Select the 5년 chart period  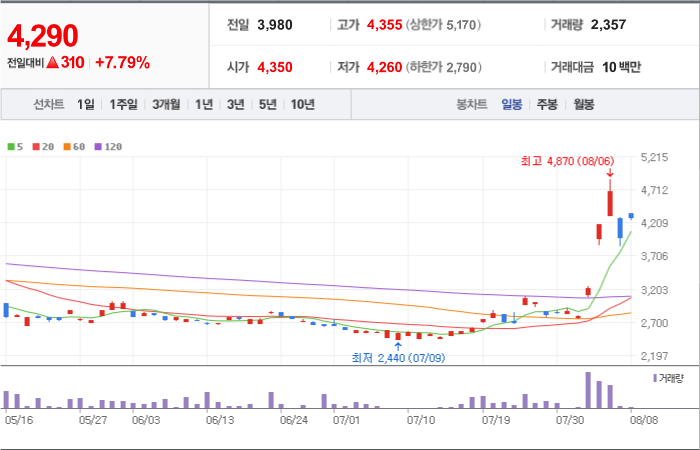(268, 104)
